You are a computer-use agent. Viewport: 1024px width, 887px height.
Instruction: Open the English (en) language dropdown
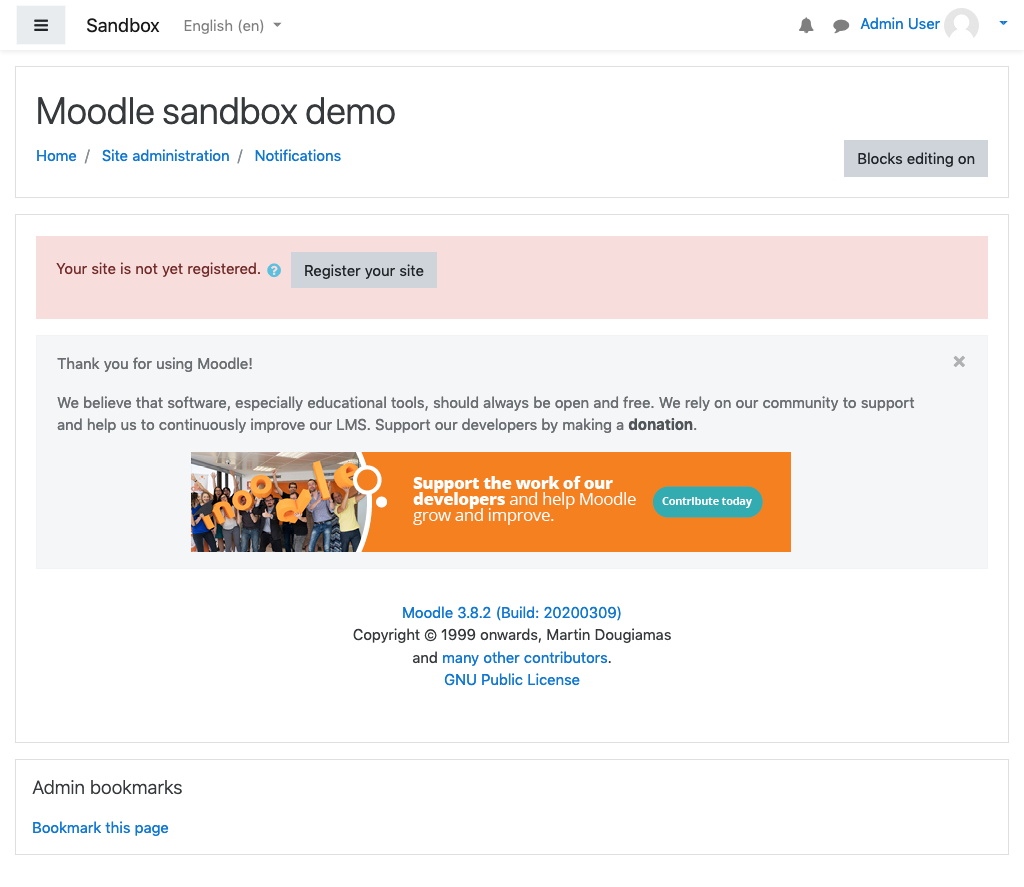coord(232,25)
